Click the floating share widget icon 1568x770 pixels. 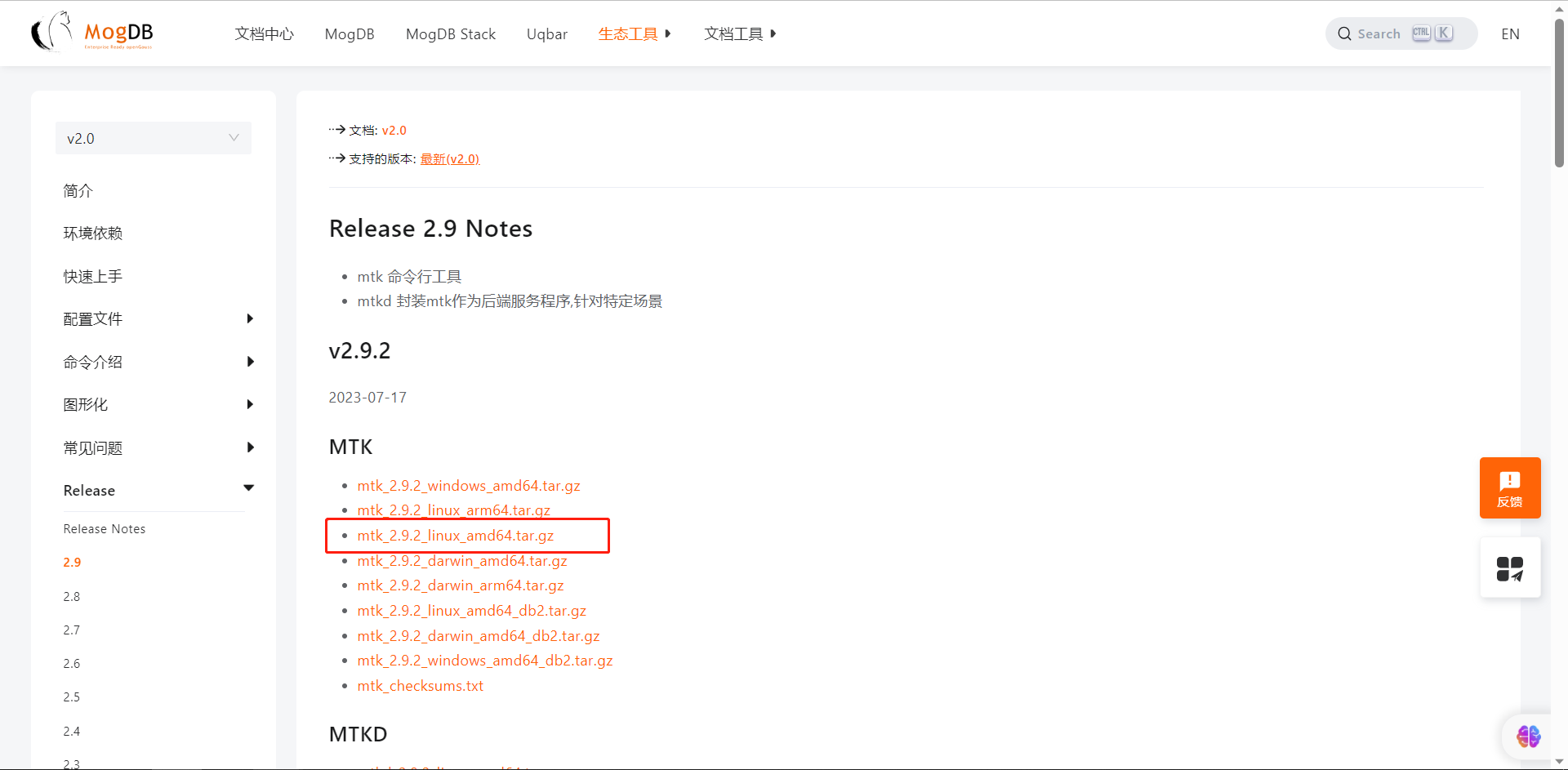1510,568
